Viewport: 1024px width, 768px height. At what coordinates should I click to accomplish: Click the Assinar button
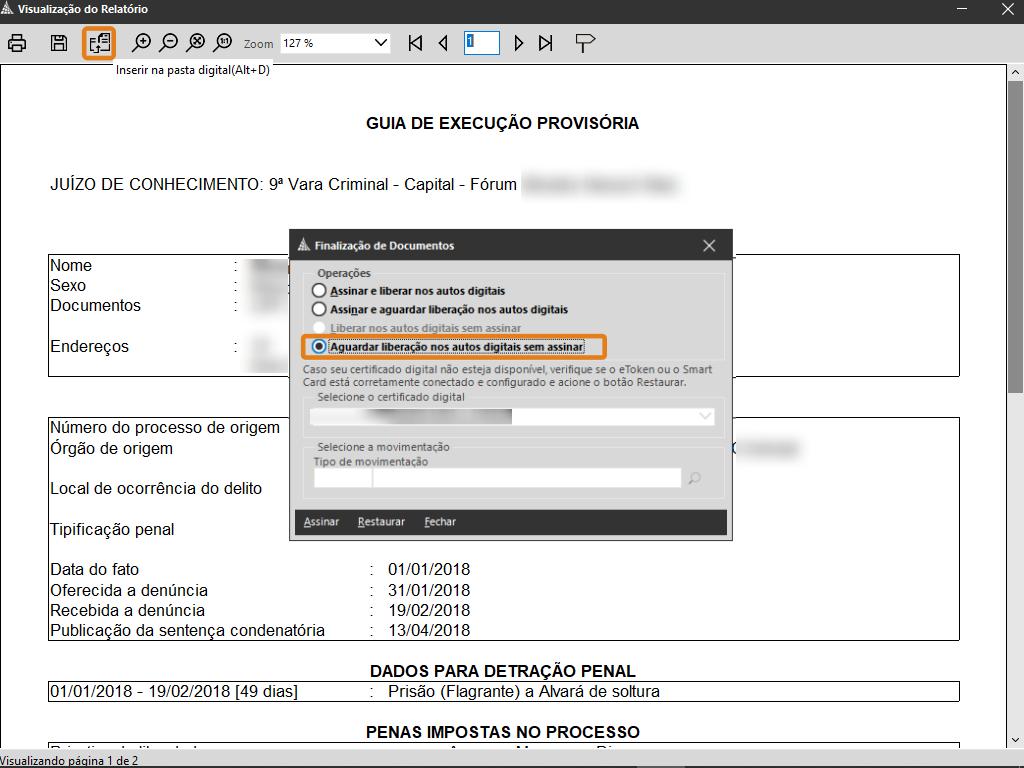click(321, 522)
